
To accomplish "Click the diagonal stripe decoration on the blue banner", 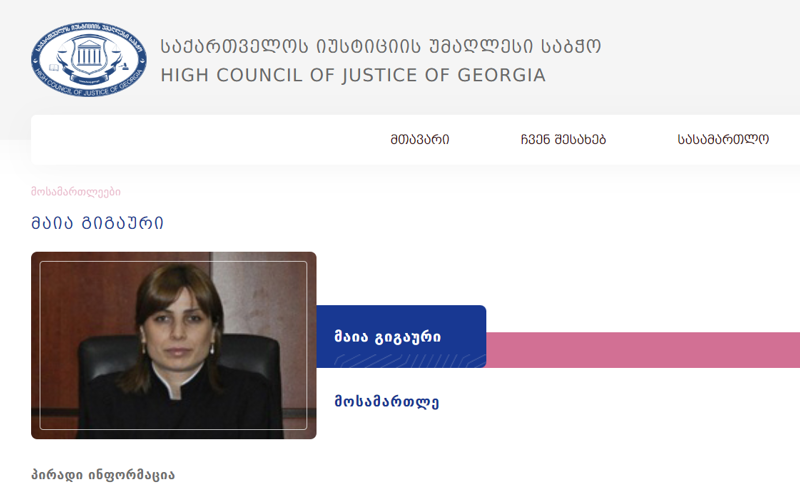I will (x=409, y=360).
